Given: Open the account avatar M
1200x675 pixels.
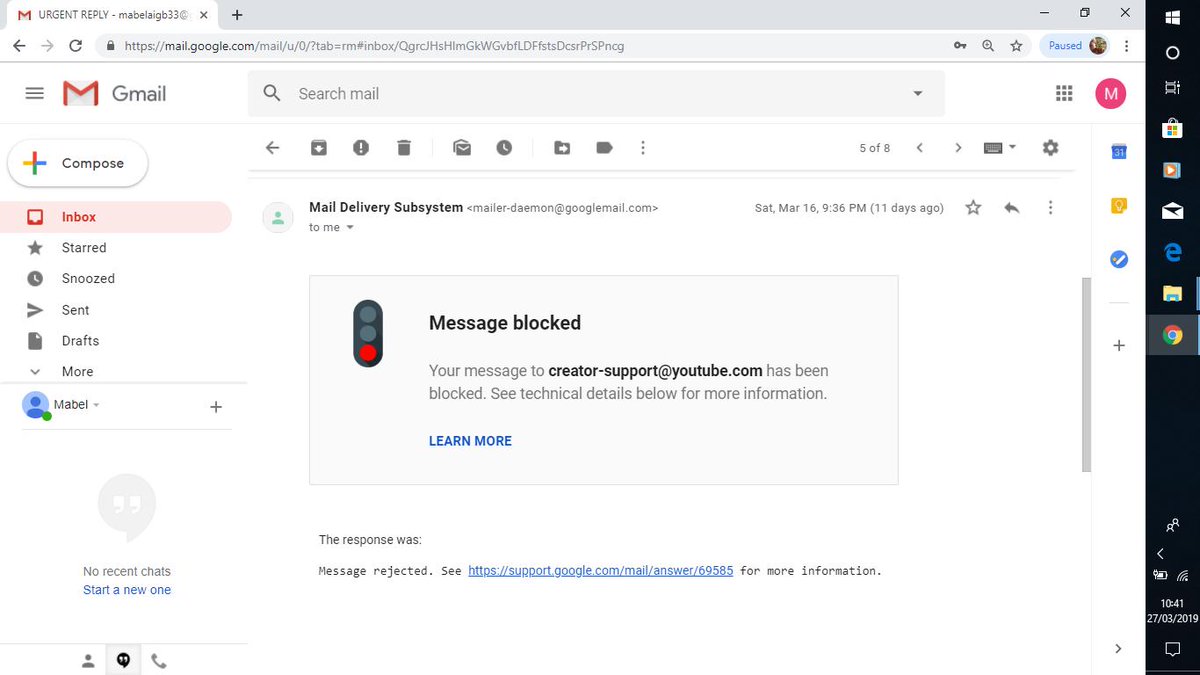Looking at the screenshot, I should pos(1110,94).
